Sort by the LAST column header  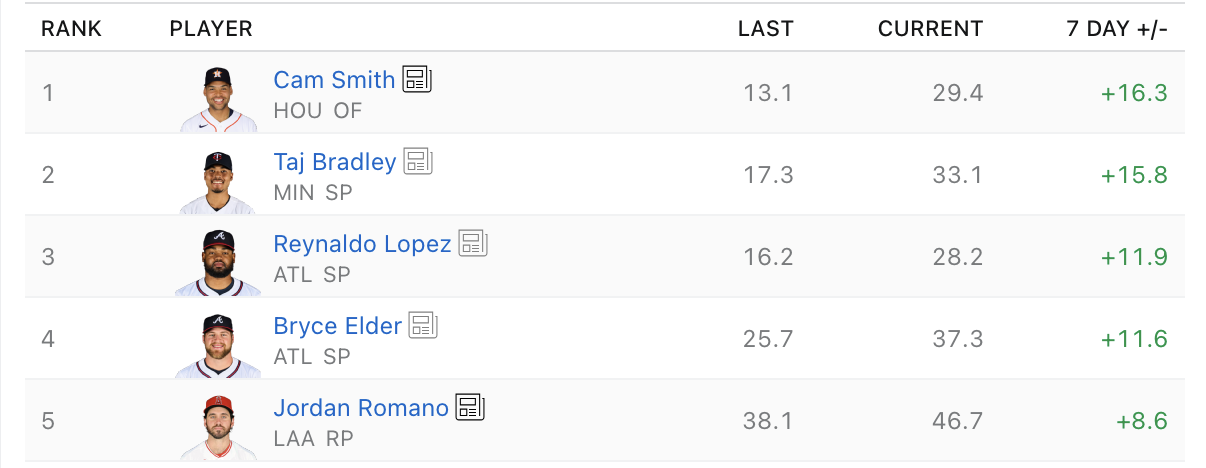click(765, 29)
